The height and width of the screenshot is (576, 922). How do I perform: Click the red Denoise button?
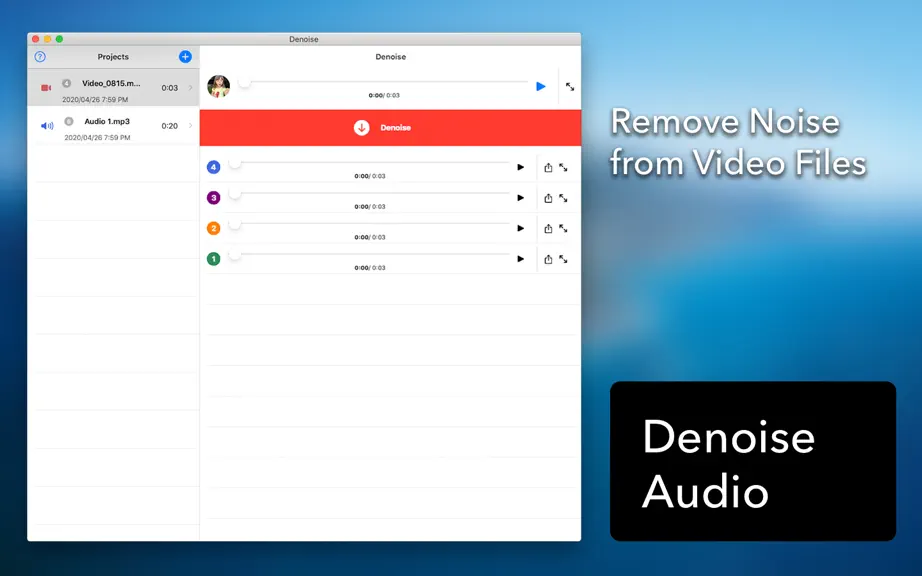390,128
